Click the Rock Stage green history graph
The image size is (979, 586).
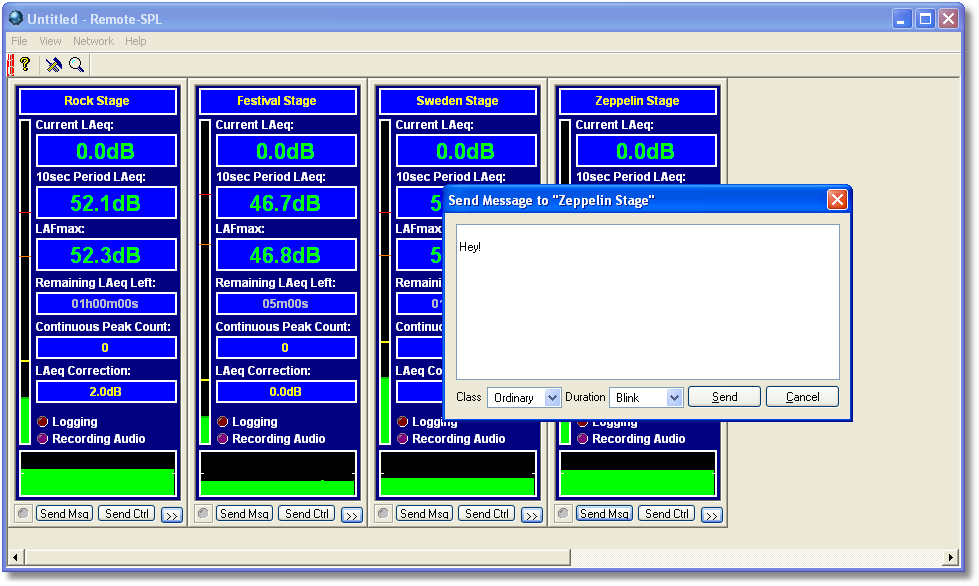coord(98,474)
